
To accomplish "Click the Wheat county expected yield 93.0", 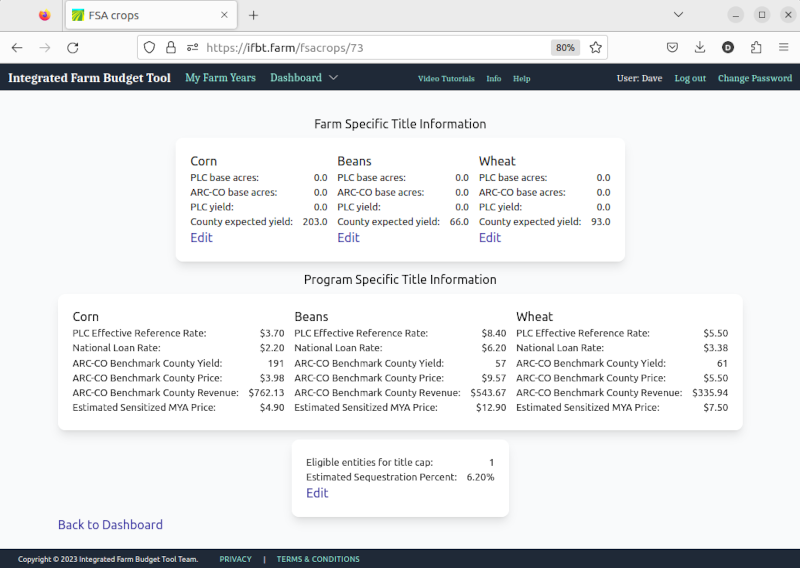I will [601, 222].
